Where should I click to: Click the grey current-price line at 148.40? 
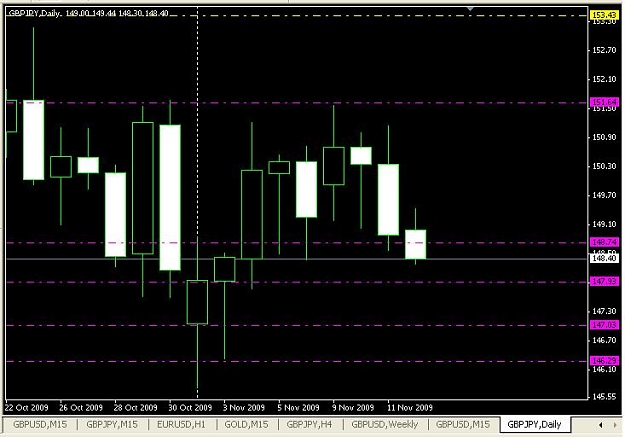(x=297, y=259)
